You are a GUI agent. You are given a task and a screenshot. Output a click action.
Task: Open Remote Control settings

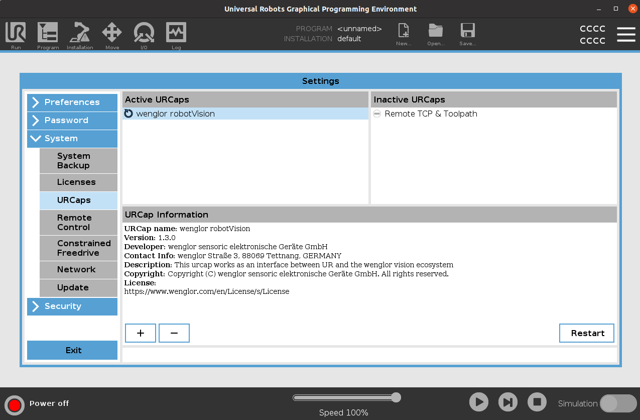pyautogui.click(x=78, y=222)
